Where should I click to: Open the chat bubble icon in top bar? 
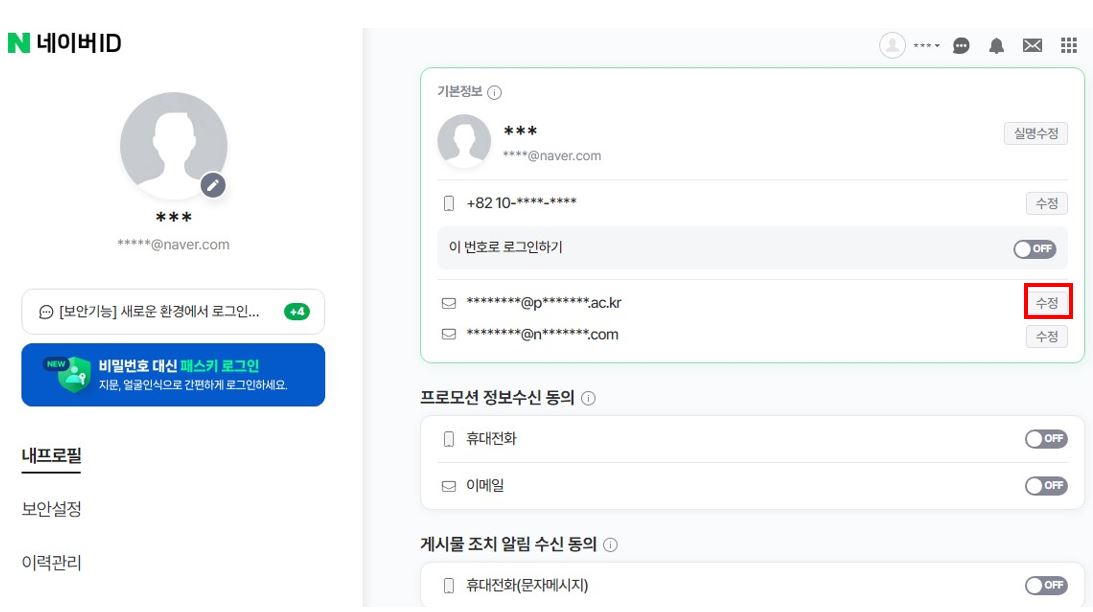tap(961, 46)
